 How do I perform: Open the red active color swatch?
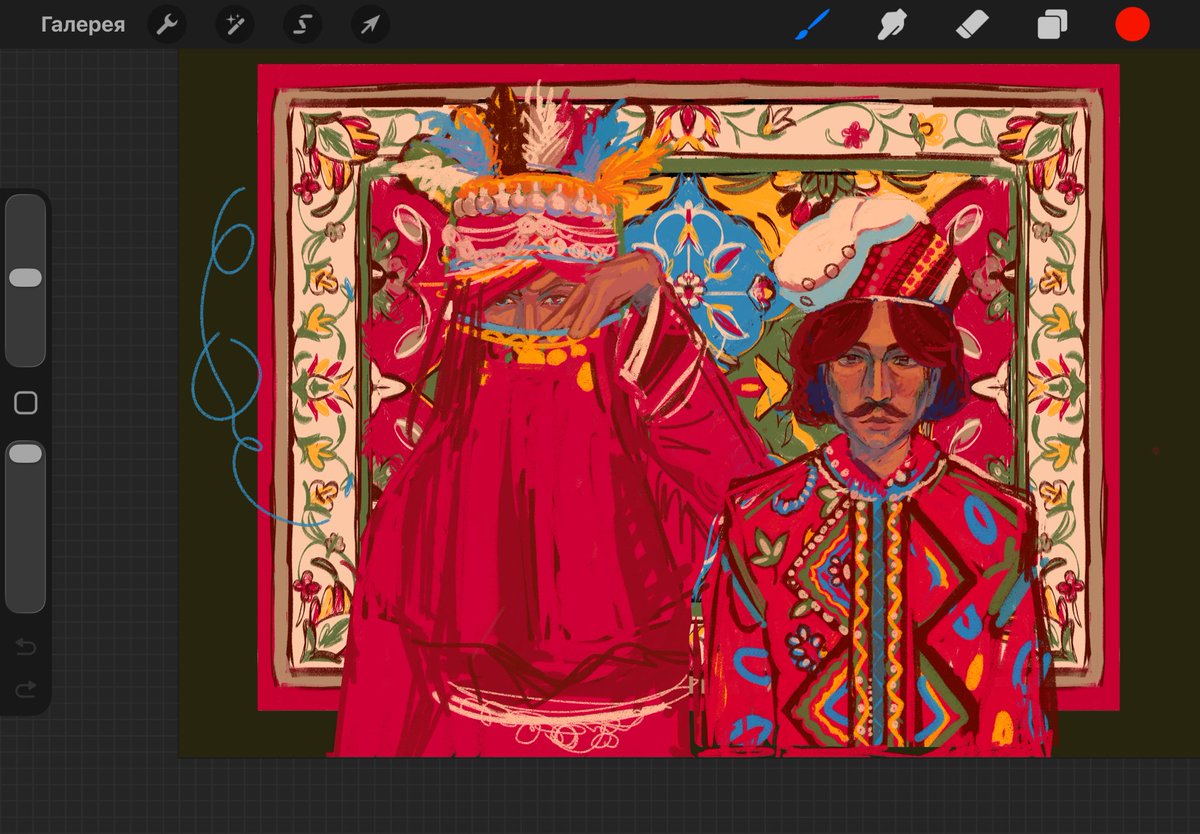point(1132,24)
